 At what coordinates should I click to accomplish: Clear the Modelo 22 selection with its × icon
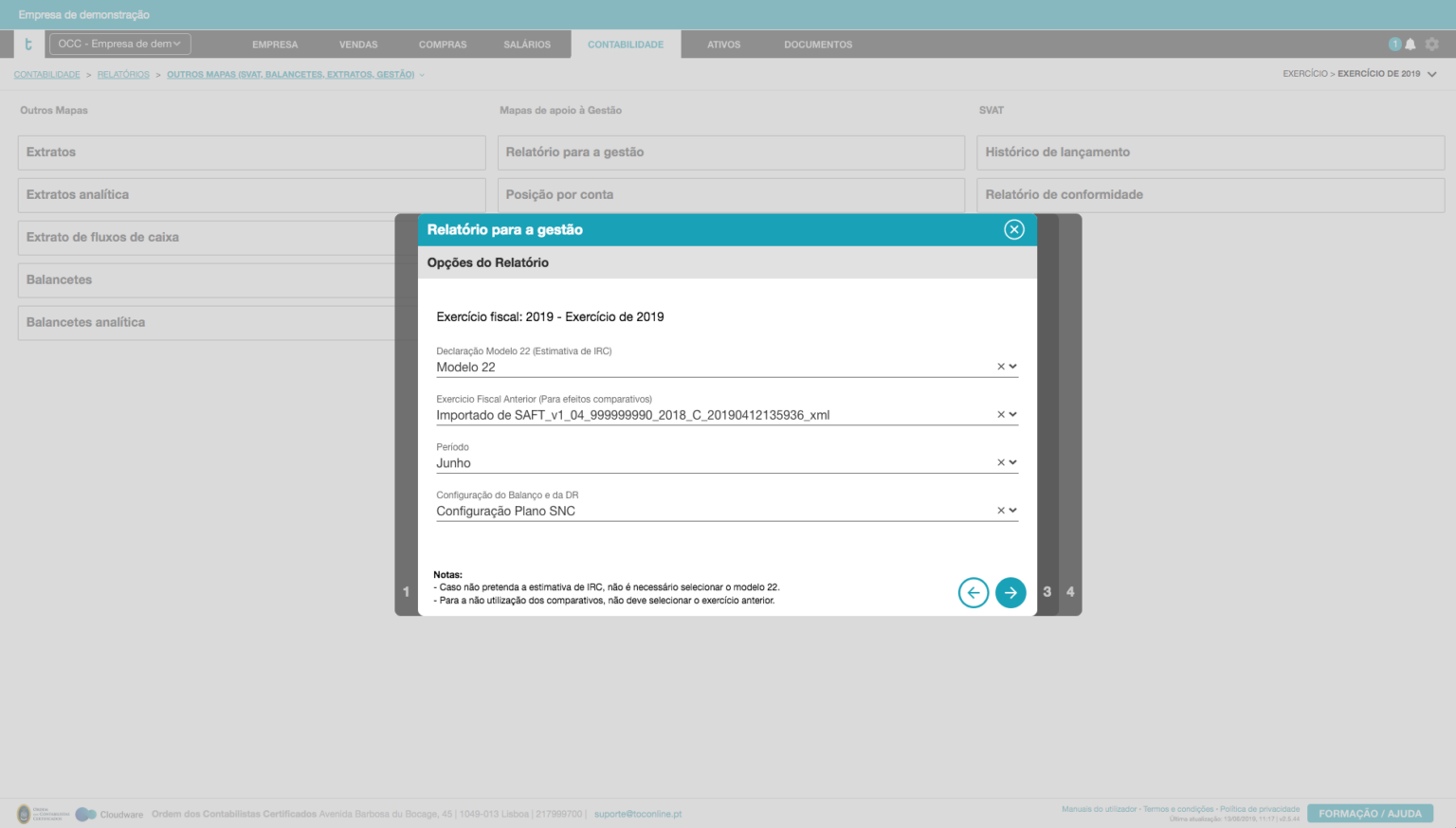pos(999,366)
